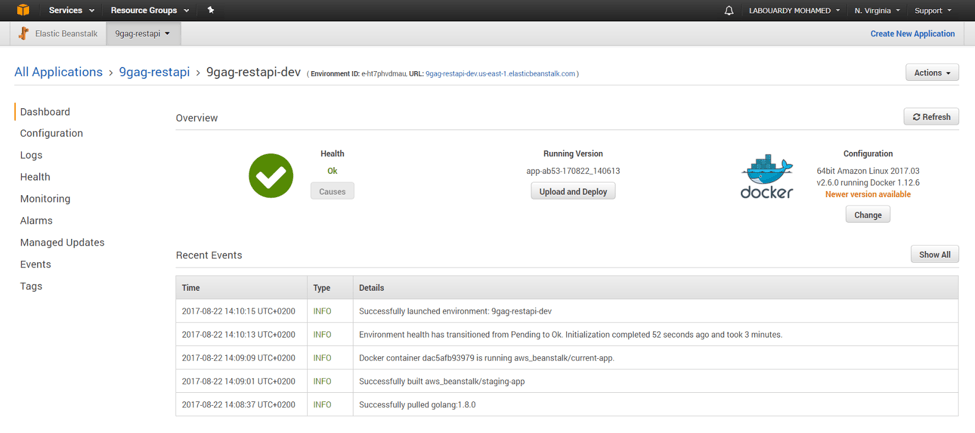Open Tags in the sidebar
This screenshot has width=975, height=433.
pyautogui.click(x=31, y=286)
